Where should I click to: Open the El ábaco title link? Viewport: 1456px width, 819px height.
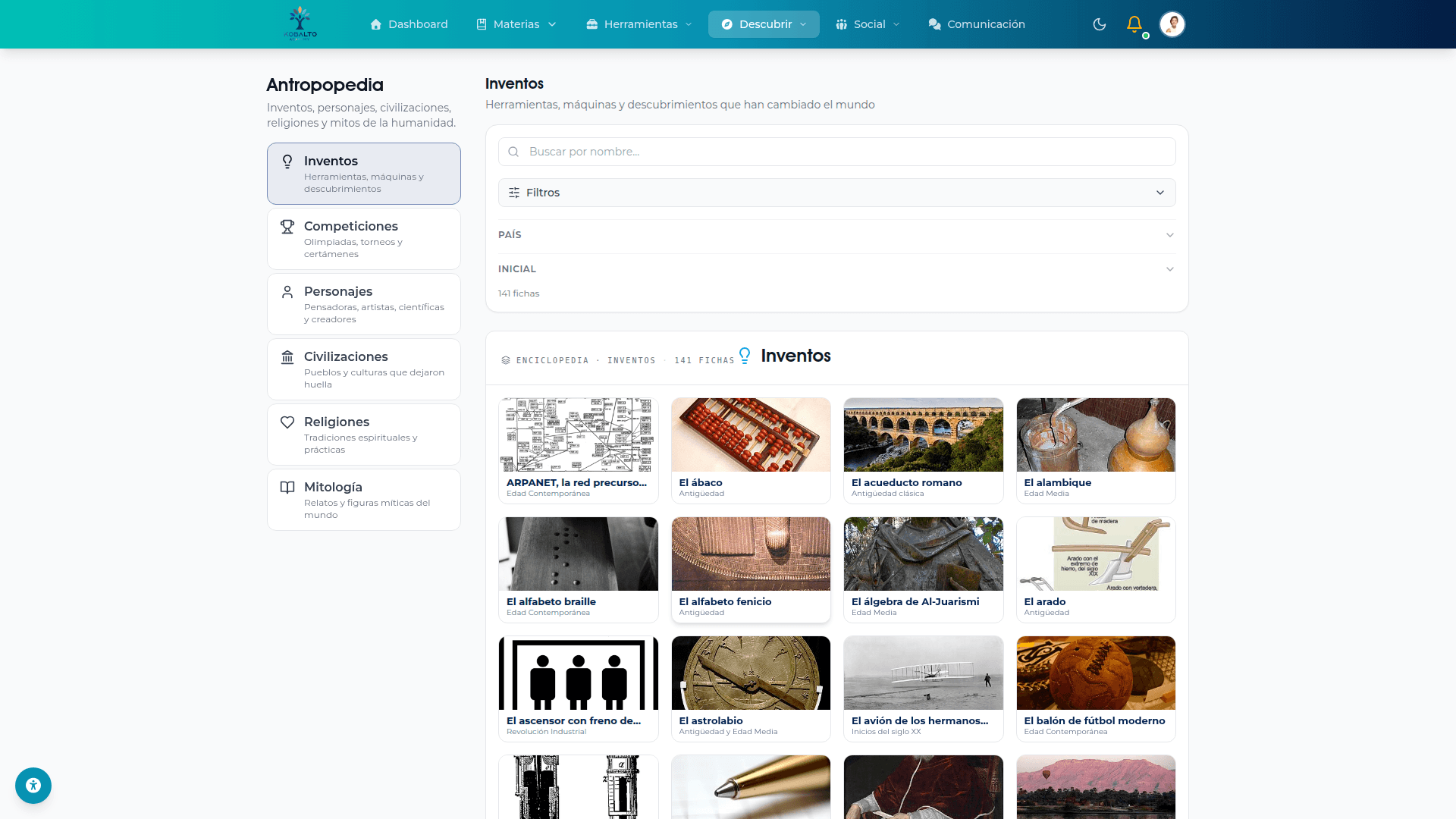coord(701,483)
